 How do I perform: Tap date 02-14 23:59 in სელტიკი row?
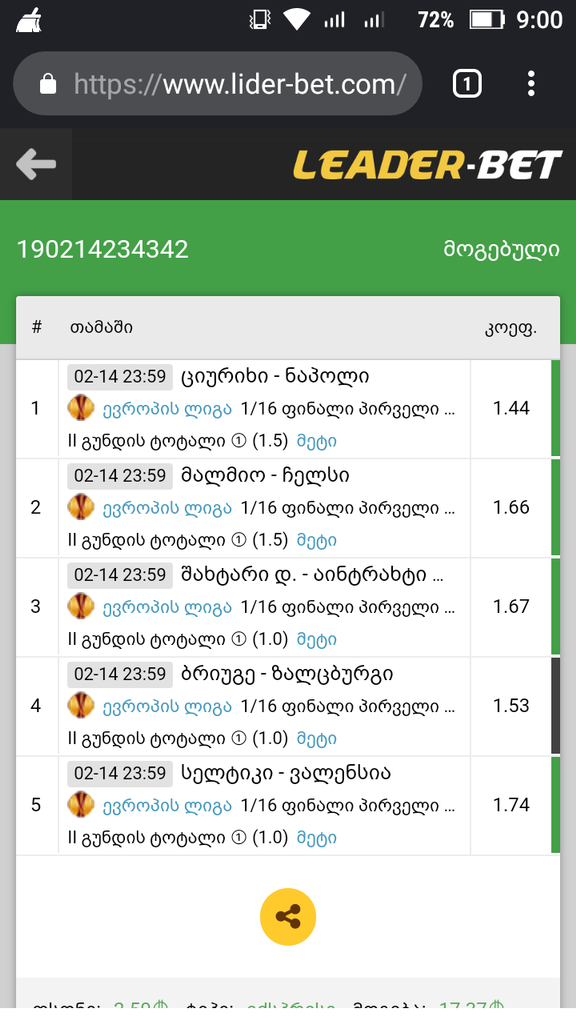(120, 773)
